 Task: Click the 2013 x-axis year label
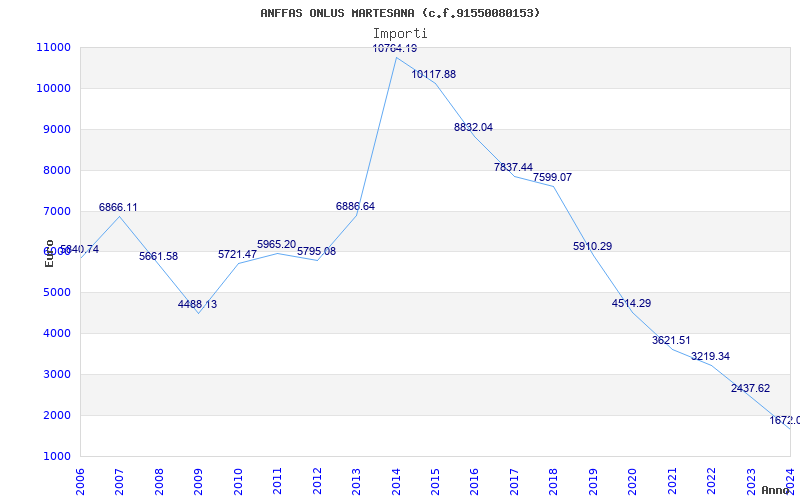coord(356,481)
